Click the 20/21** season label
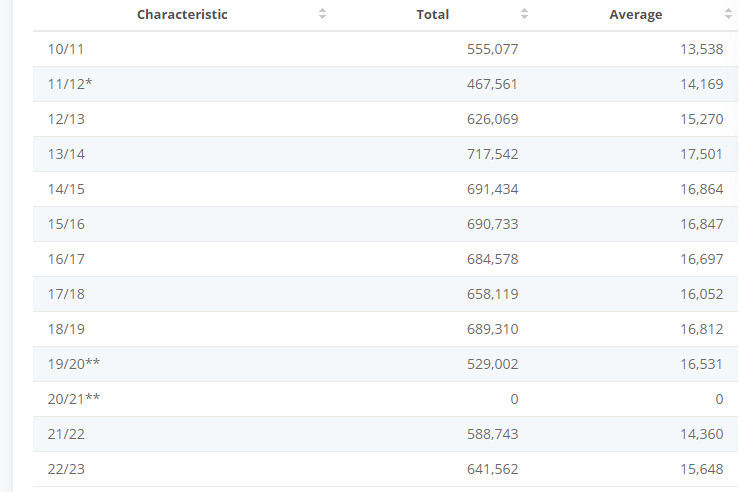Image resolution: width=739 pixels, height=492 pixels. (x=74, y=399)
